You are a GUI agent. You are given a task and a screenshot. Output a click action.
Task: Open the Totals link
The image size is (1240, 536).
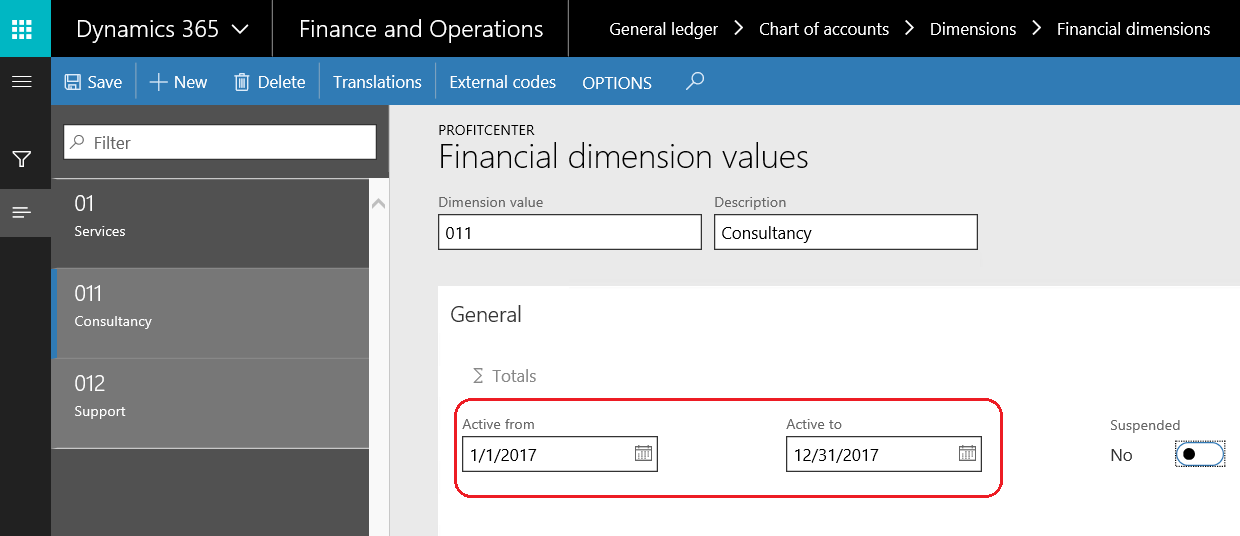point(504,376)
